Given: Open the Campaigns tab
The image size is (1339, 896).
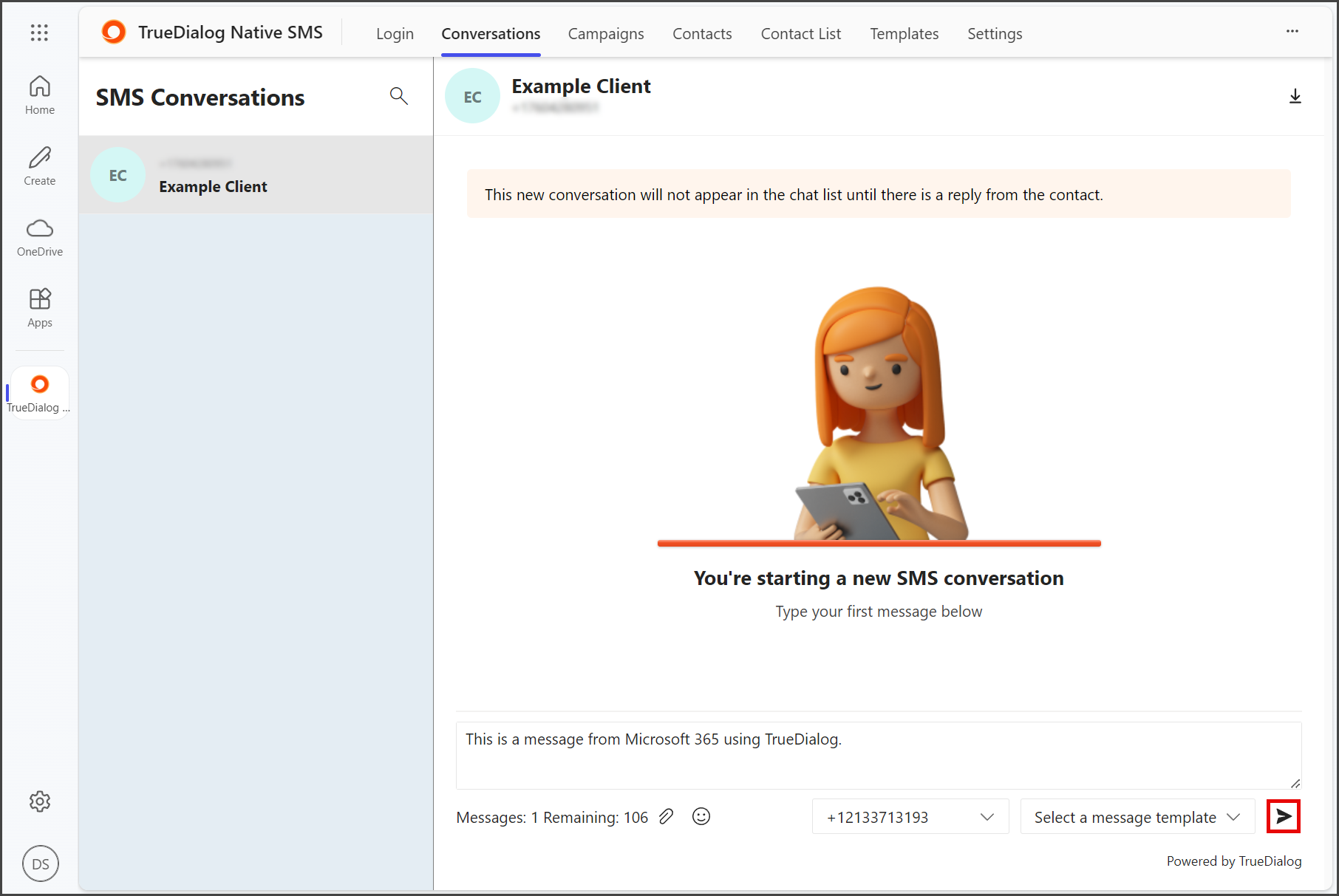Looking at the screenshot, I should tap(606, 34).
